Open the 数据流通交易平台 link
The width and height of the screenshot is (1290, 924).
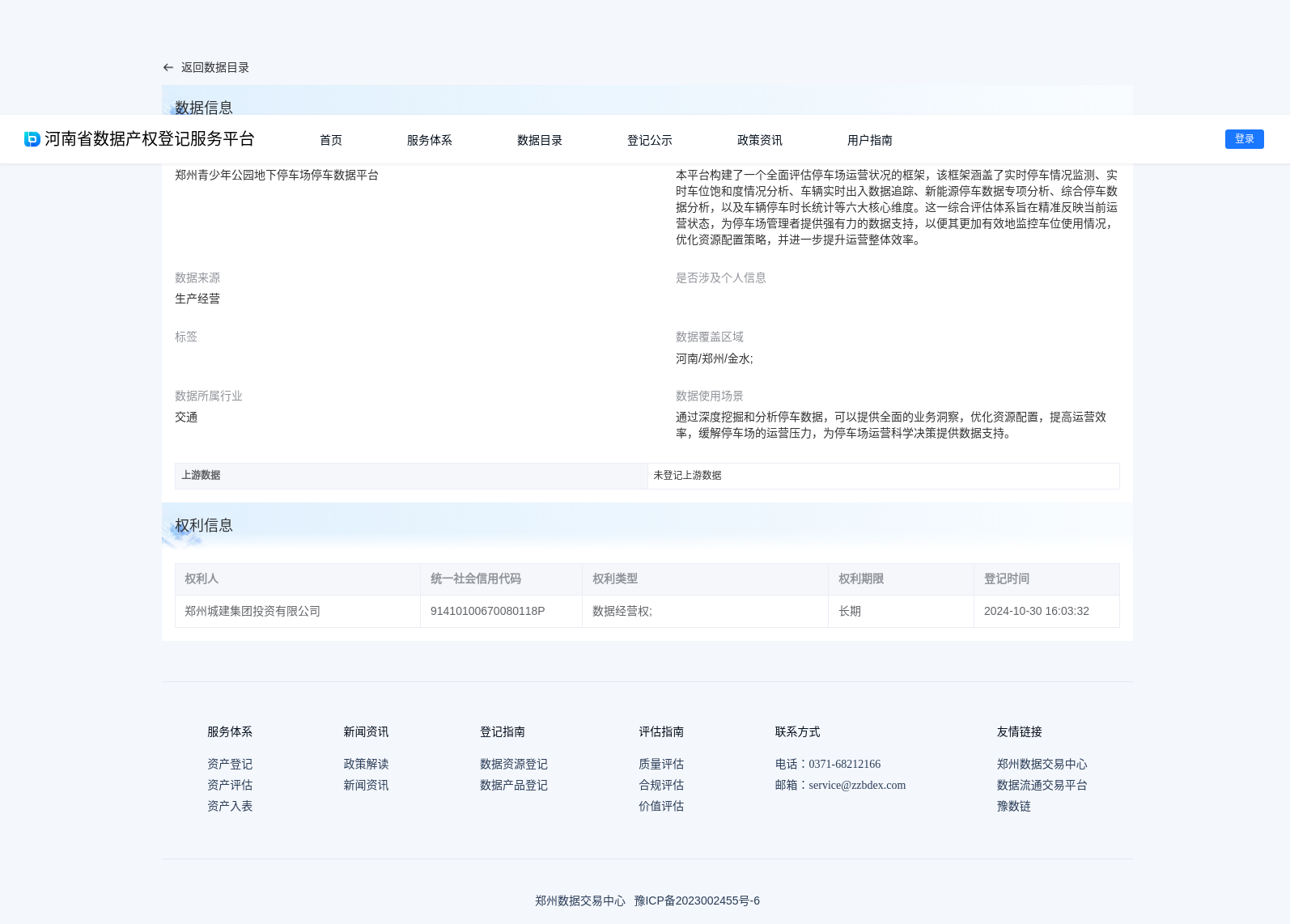tap(1042, 785)
